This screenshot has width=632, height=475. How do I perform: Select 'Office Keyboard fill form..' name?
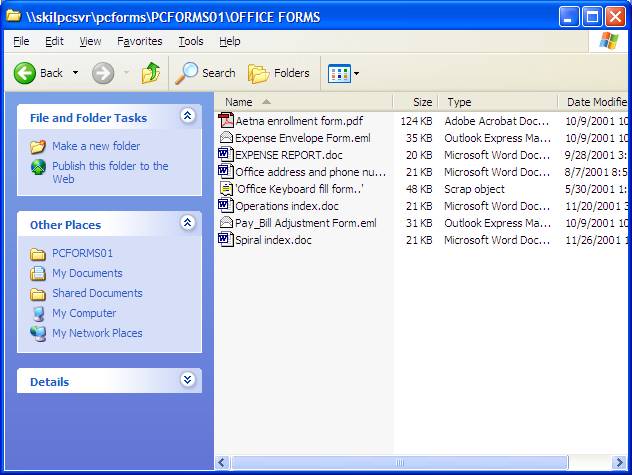(299, 189)
